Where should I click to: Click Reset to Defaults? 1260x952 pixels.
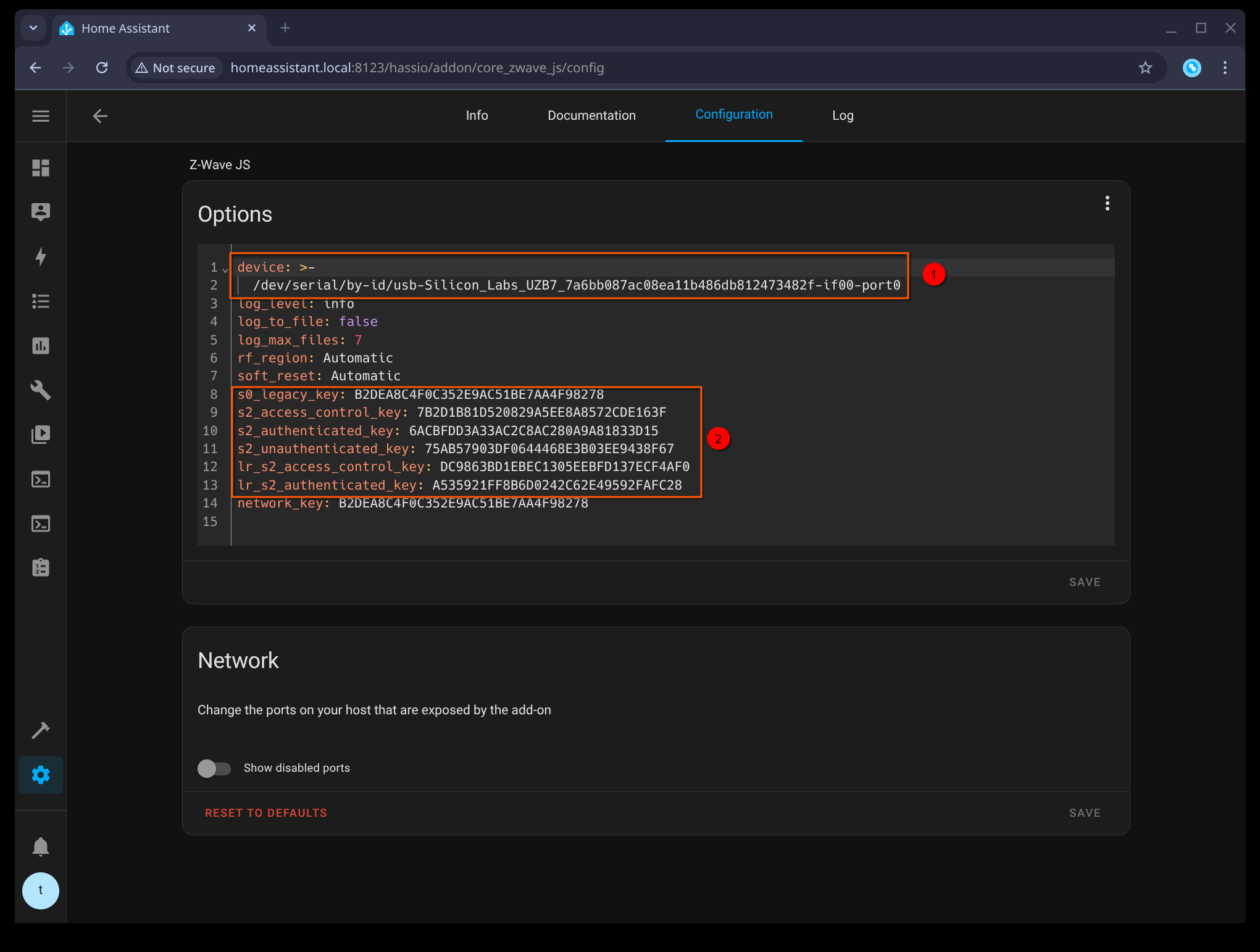click(x=266, y=813)
